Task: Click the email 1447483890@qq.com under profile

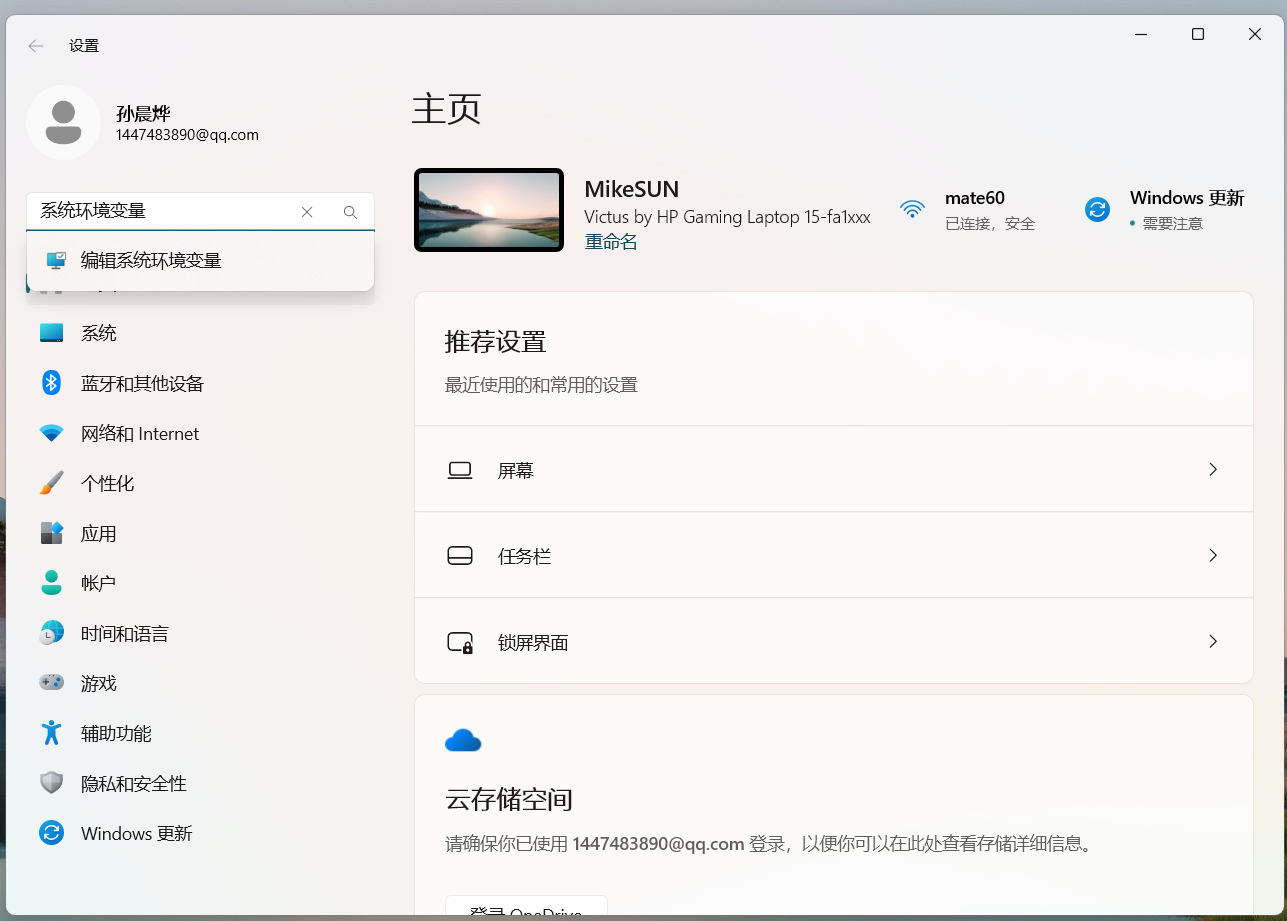Action: pos(187,135)
